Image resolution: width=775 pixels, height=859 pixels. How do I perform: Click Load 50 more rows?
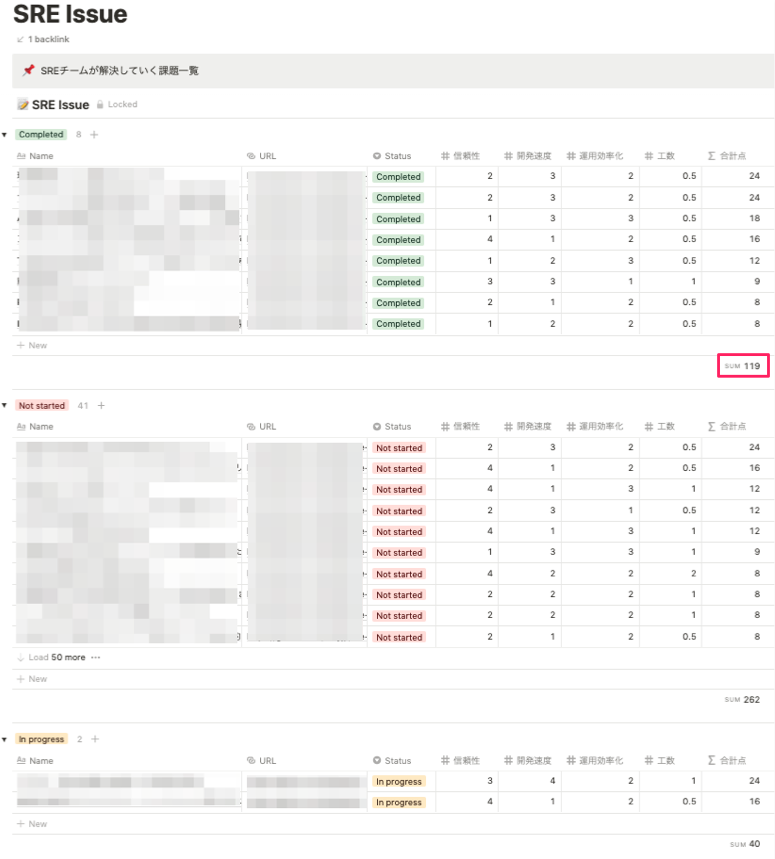pos(51,657)
